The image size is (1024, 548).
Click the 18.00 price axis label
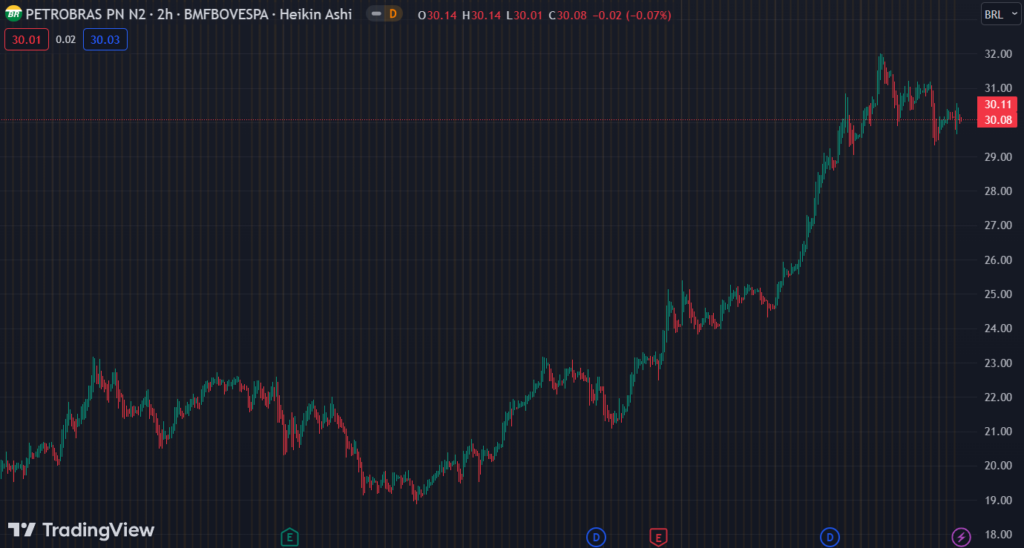click(999, 535)
